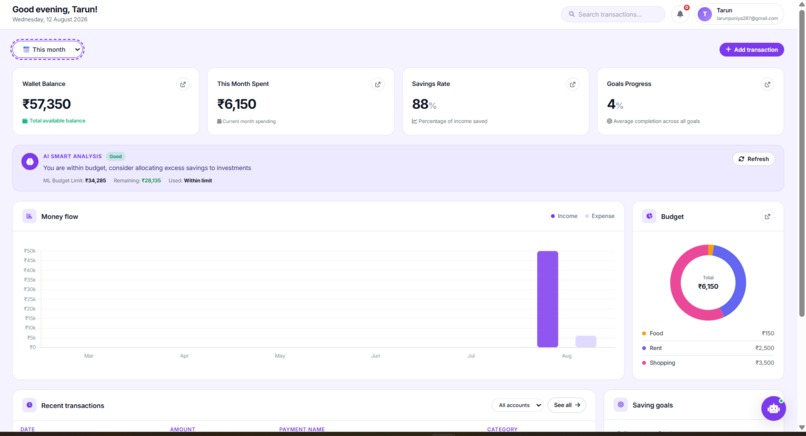Click the 4% goals progress value
The image size is (806, 436).
[x=615, y=104]
